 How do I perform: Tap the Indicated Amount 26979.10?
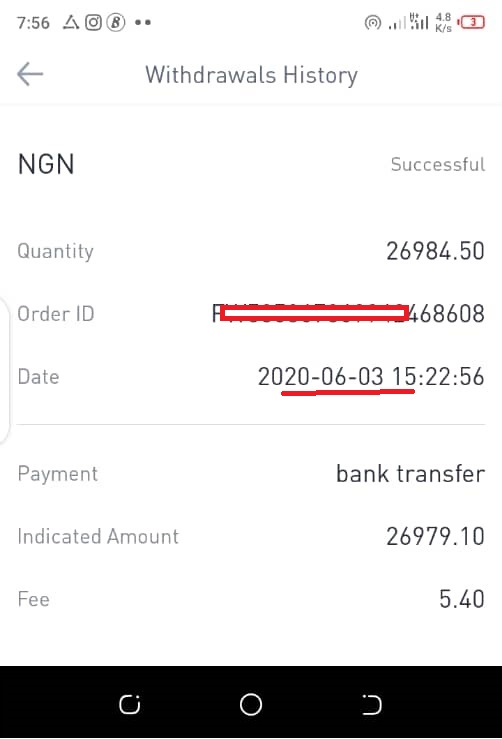(436, 536)
